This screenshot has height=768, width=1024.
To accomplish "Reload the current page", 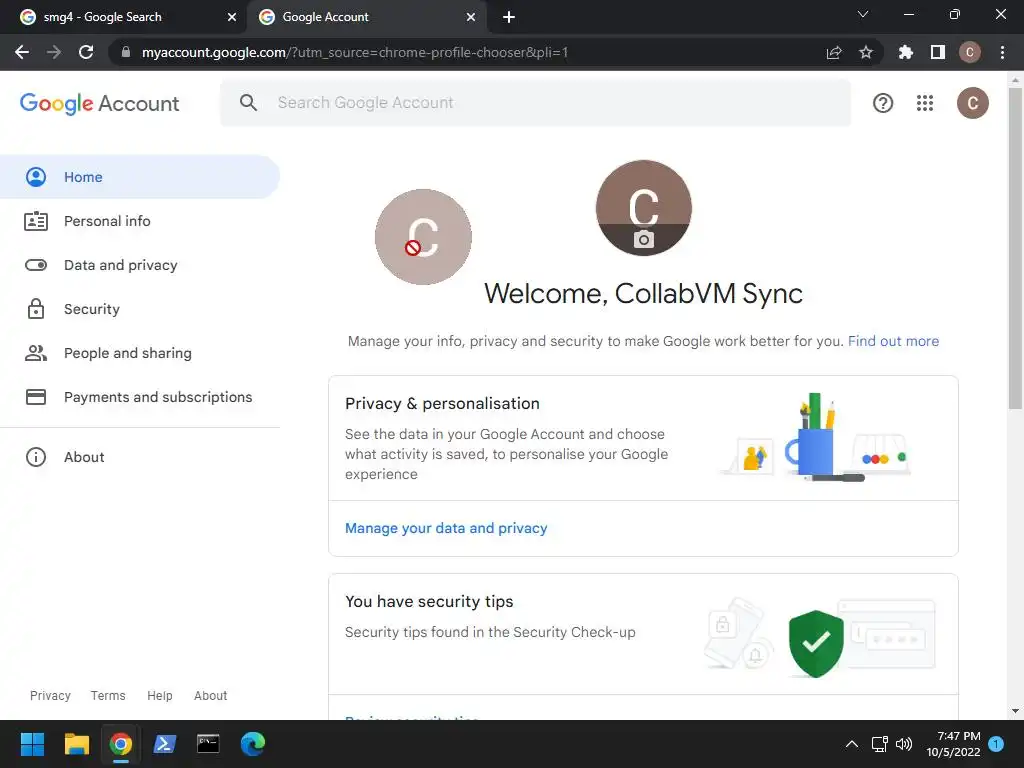I will 86,52.
